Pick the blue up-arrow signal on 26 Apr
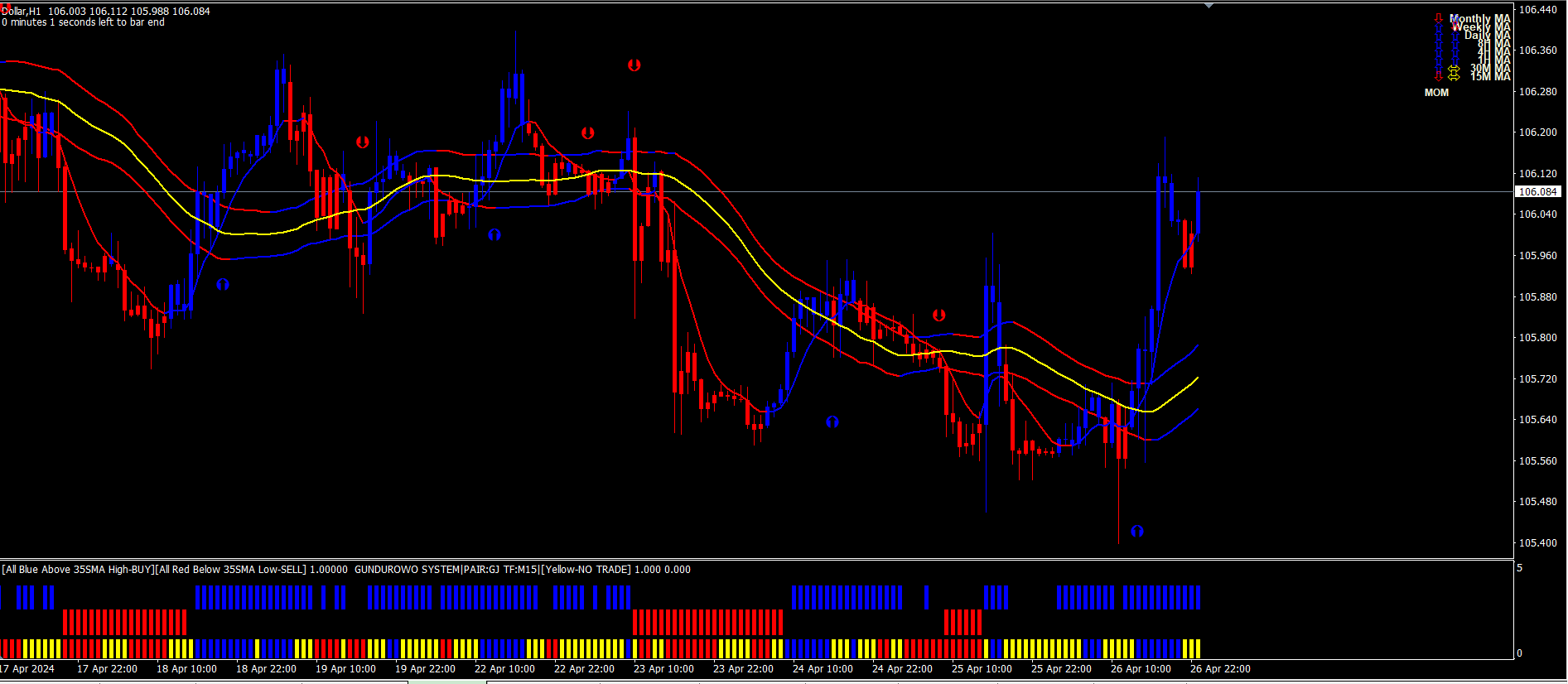Viewport: 1568px width, 684px height. point(1137,531)
